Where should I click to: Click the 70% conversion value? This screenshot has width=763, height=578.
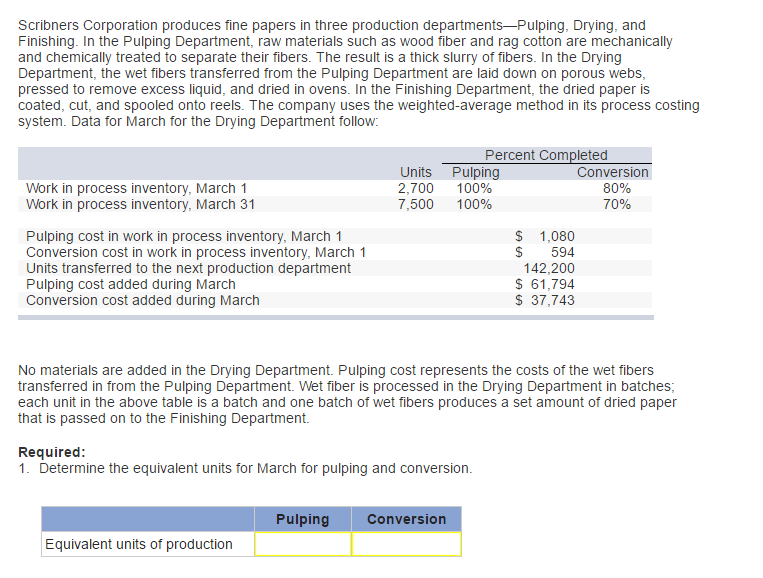coord(617,204)
